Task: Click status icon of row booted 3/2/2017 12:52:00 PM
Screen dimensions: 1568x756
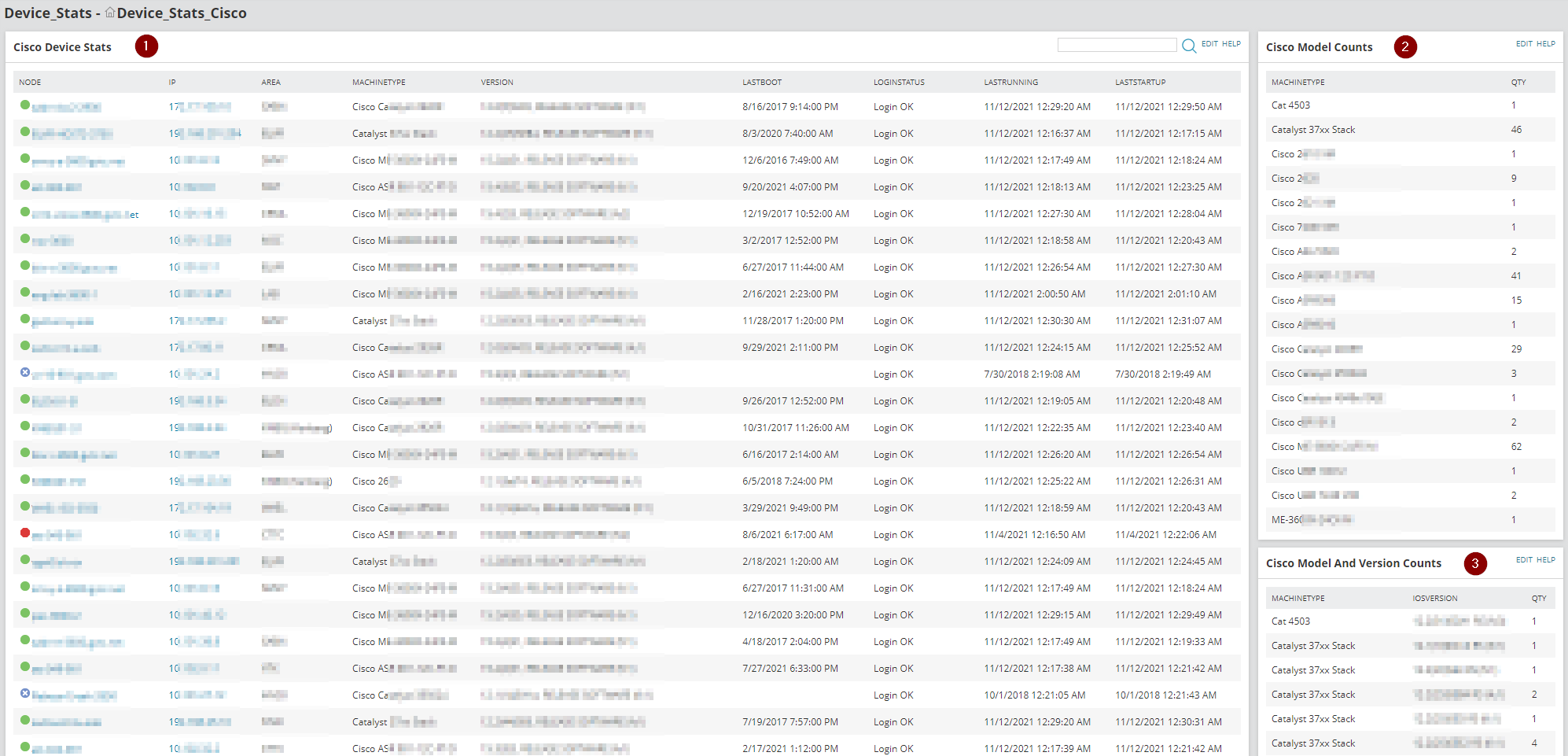Action: pos(25,238)
